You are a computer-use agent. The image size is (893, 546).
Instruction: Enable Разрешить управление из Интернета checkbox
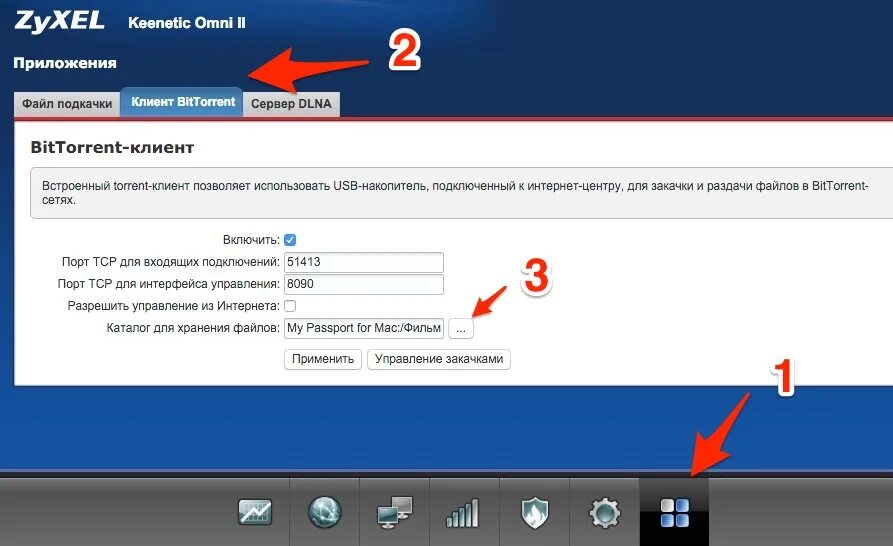290,306
